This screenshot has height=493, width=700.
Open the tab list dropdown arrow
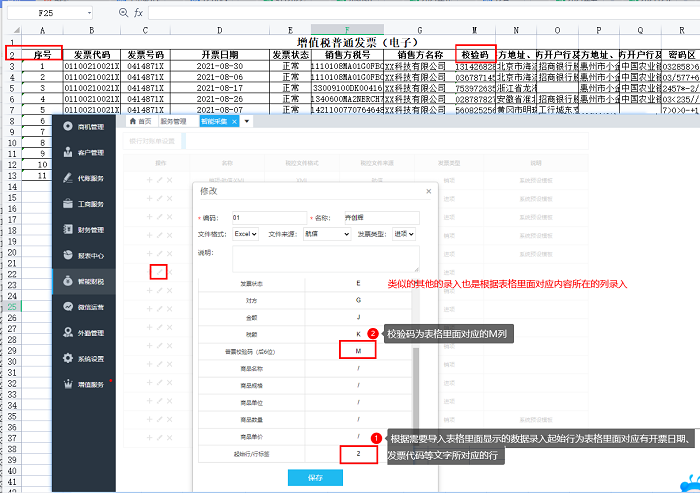tap(247, 121)
